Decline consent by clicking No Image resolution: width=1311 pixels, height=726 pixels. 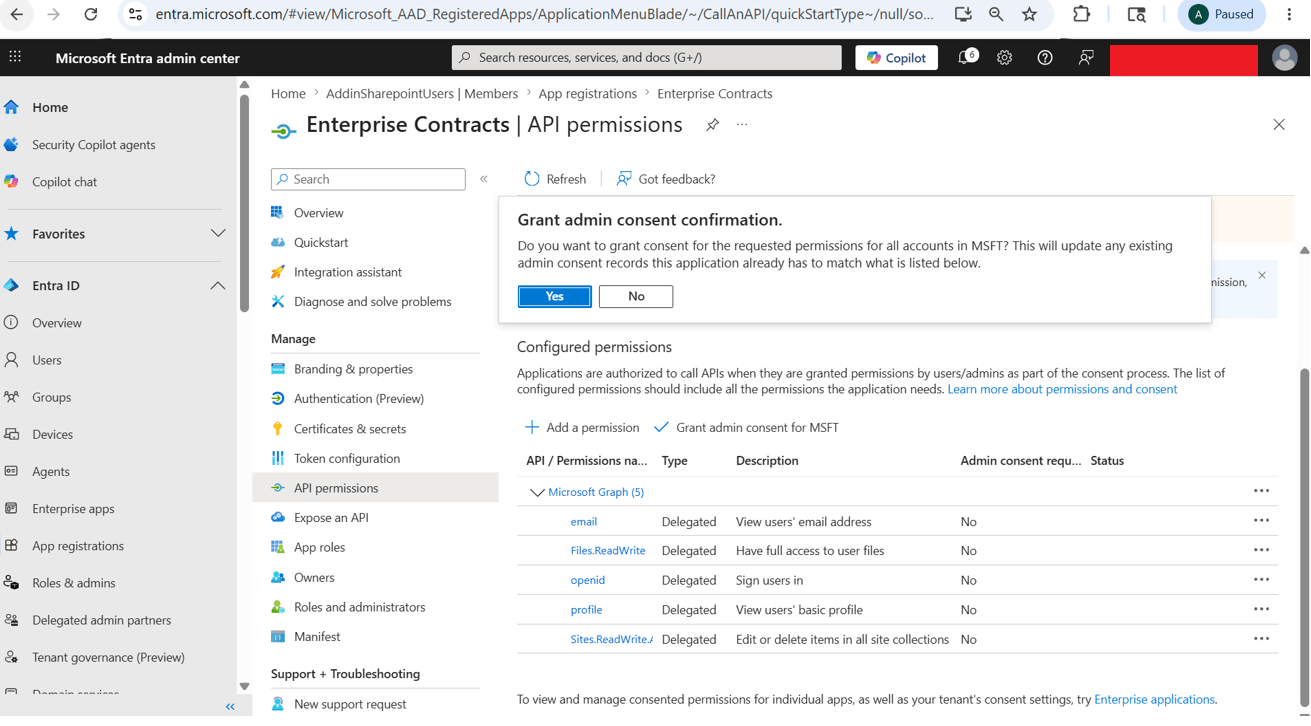pos(635,296)
